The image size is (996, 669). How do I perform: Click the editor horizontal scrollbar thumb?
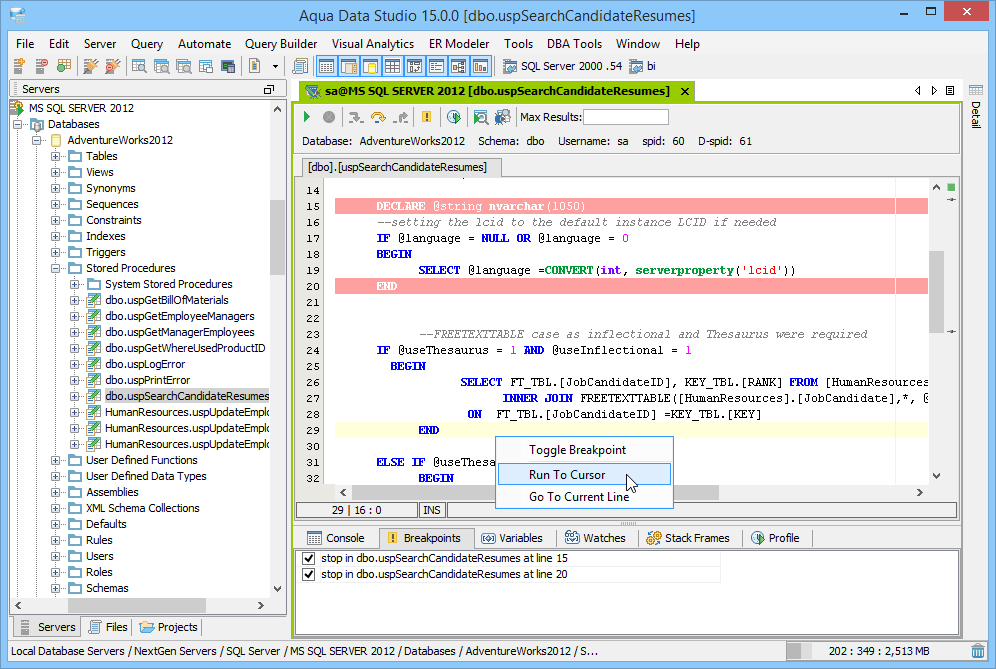tap(535, 492)
